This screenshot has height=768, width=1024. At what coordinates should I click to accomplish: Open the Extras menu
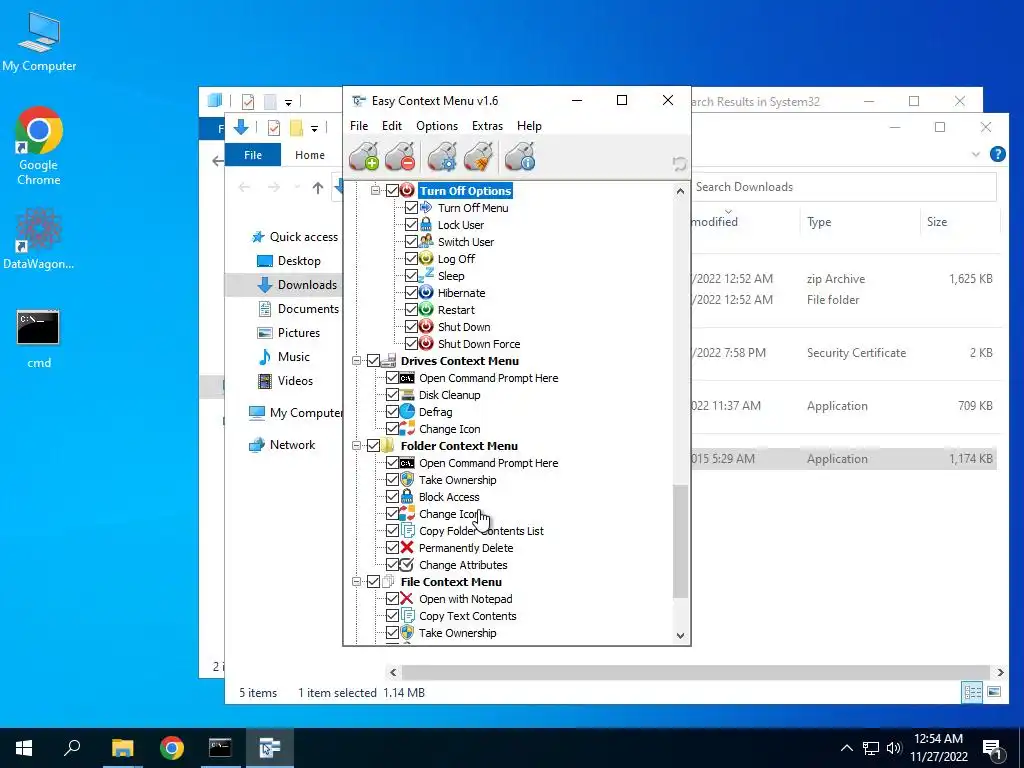click(x=487, y=126)
